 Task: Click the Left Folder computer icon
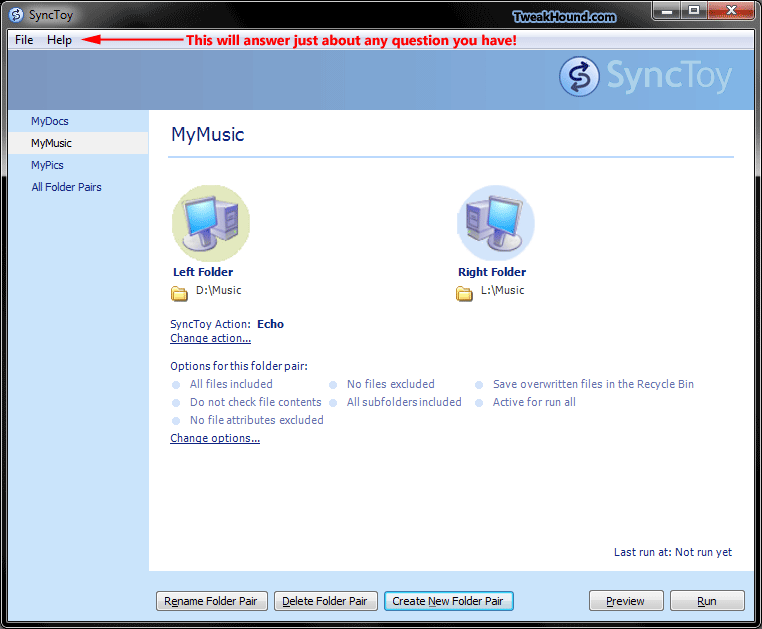[x=211, y=223]
